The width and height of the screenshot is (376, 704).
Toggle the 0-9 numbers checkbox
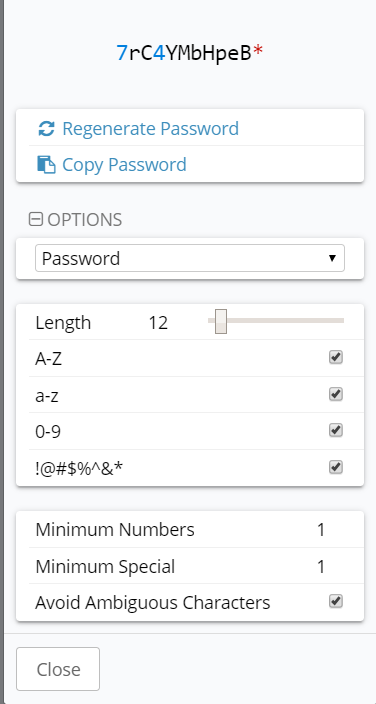[336, 430]
